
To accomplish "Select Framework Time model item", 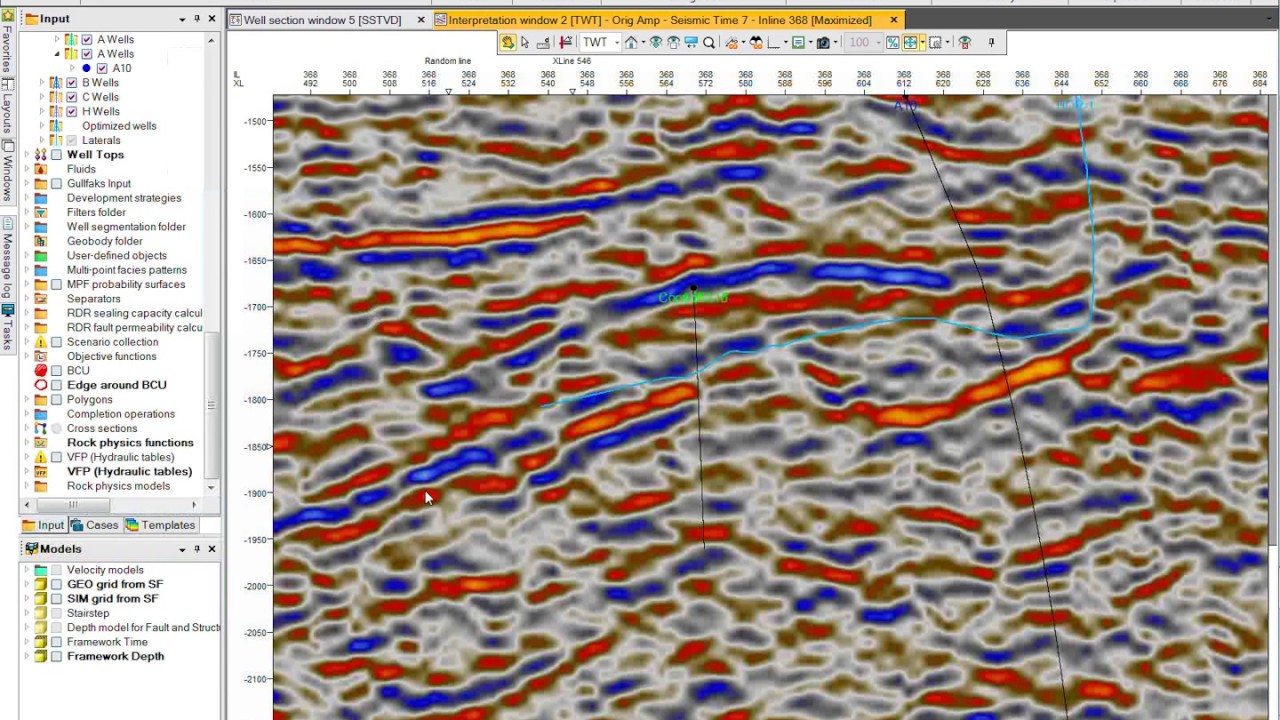I will (x=107, y=642).
